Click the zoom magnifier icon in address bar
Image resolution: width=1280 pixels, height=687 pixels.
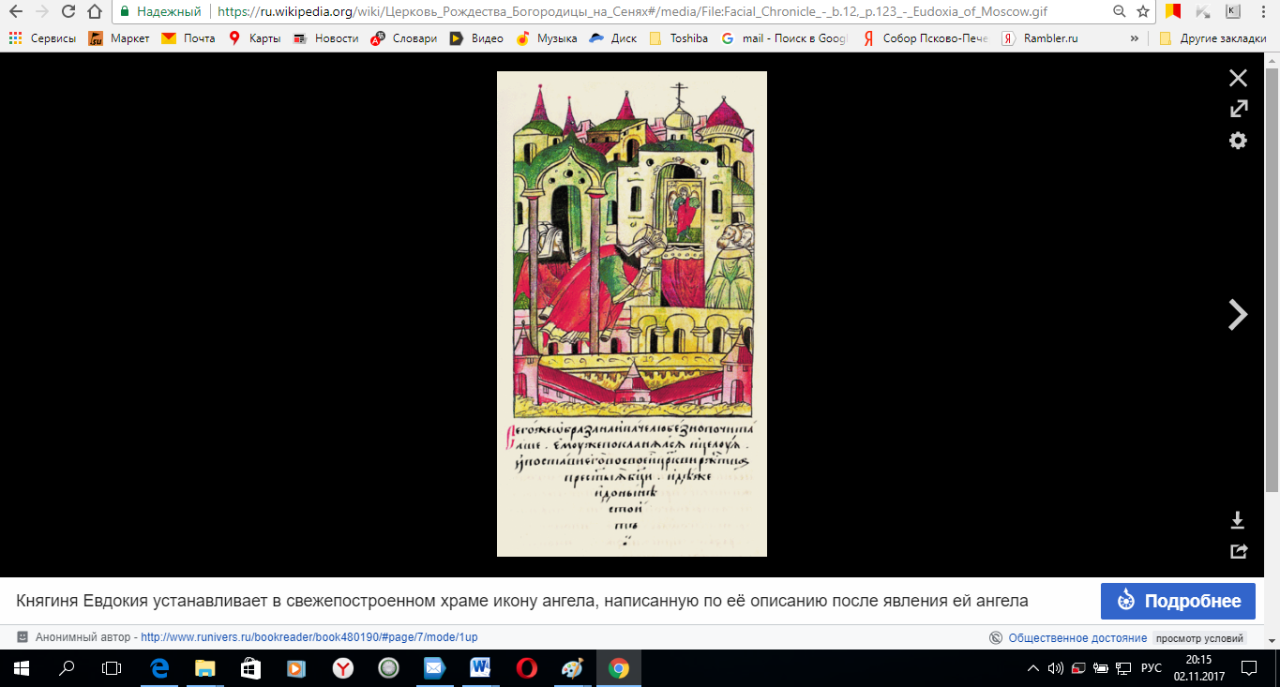point(1120,12)
